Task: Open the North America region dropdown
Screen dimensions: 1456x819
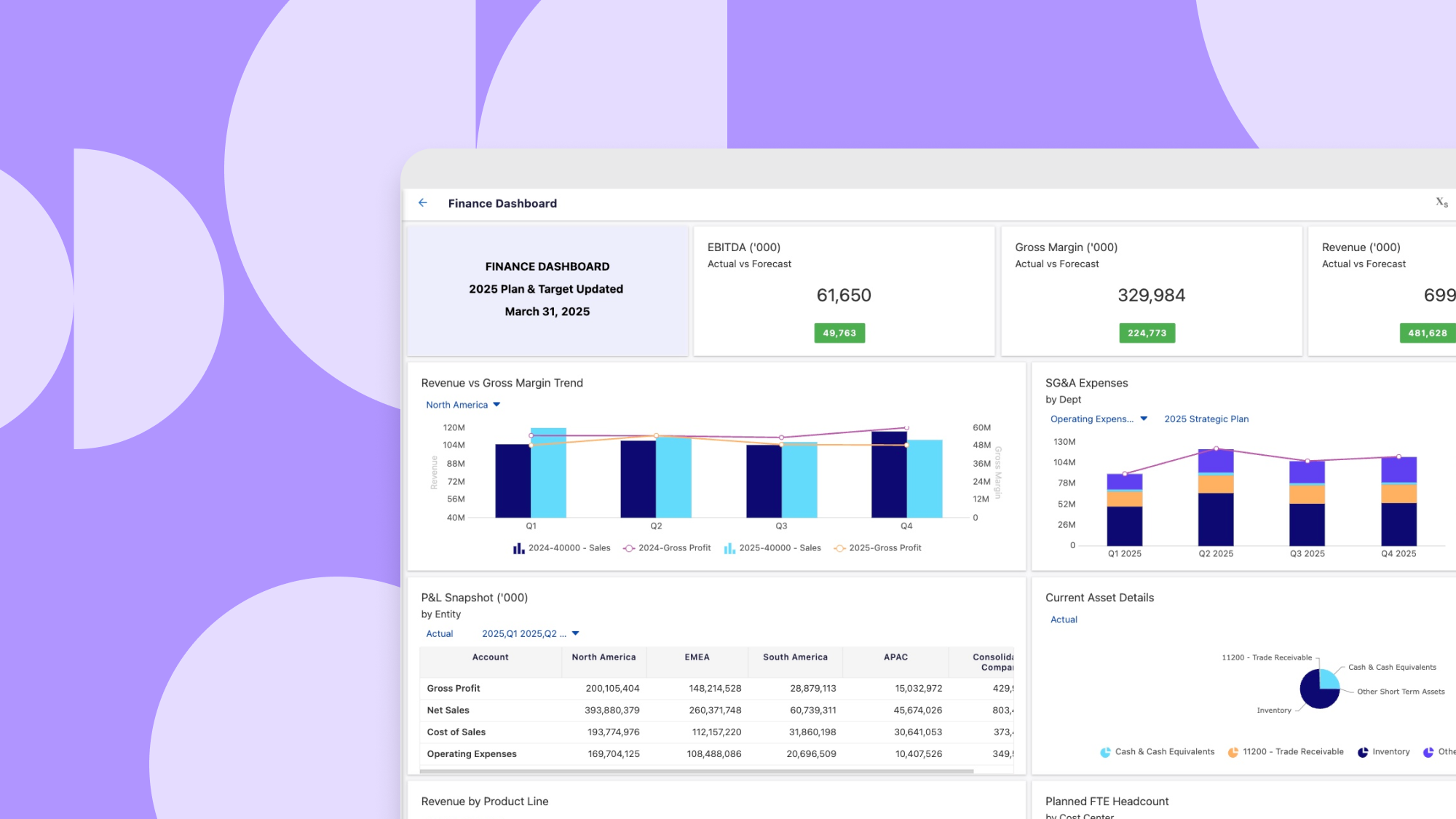Action: pos(463,405)
